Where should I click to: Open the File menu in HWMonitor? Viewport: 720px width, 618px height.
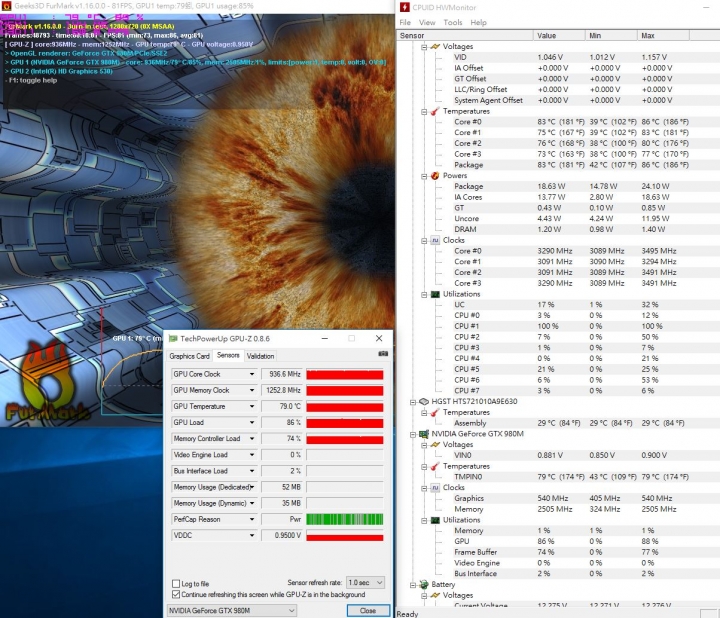pyautogui.click(x=405, y=22)
